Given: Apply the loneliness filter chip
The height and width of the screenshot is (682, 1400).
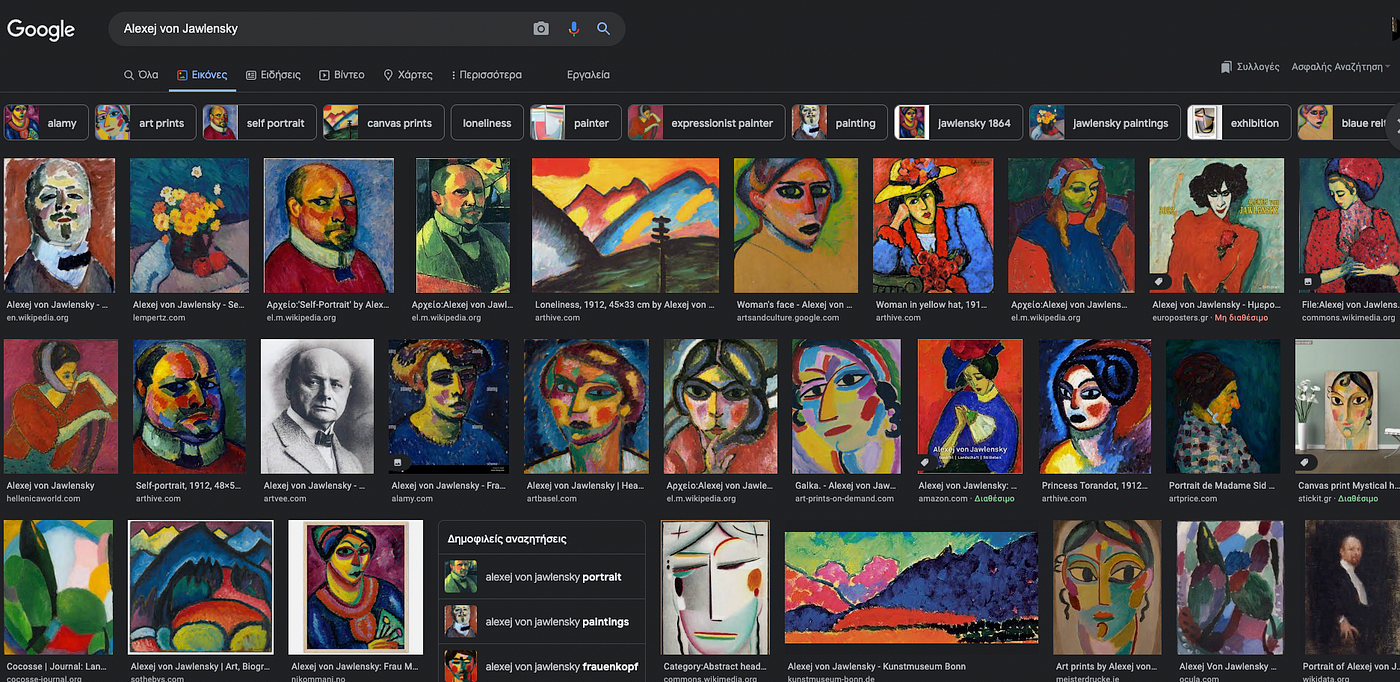Looking at the screenshot, I should tap(487, 123).
